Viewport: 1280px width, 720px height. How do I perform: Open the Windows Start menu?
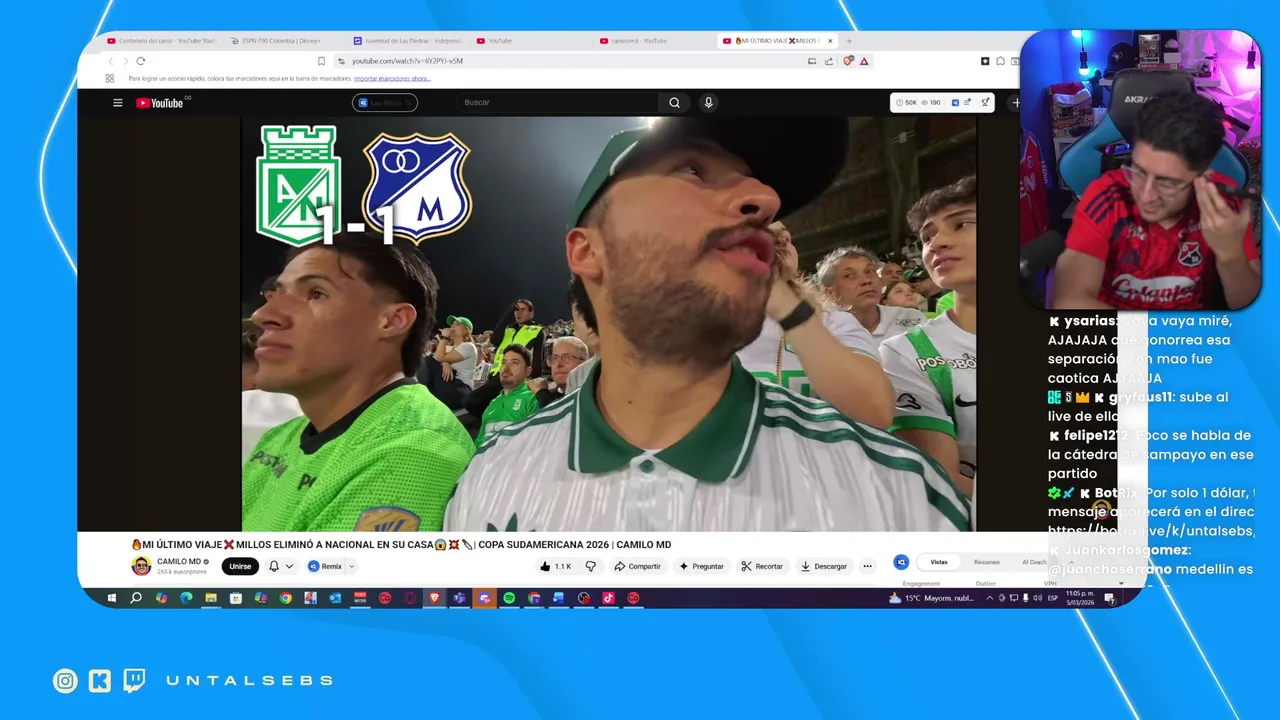(111, 598)
